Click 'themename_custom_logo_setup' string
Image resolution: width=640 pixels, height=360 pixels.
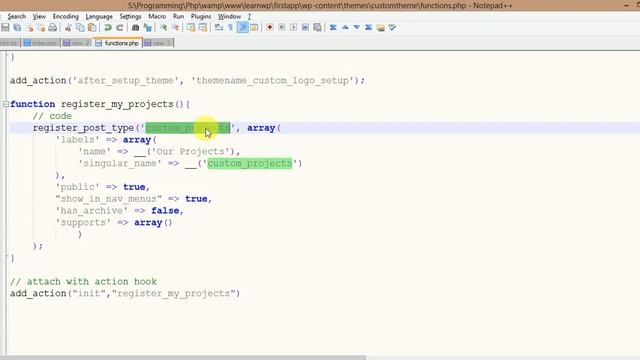point(272,80)
